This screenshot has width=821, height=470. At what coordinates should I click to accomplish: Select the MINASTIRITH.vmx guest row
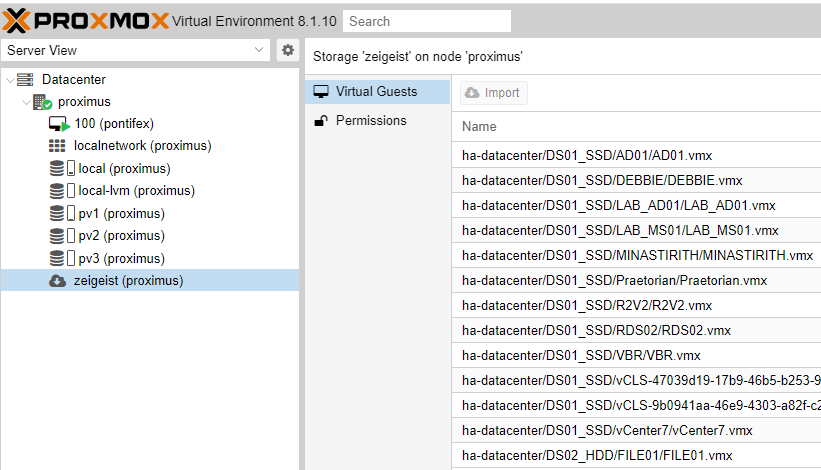[636, 255]
